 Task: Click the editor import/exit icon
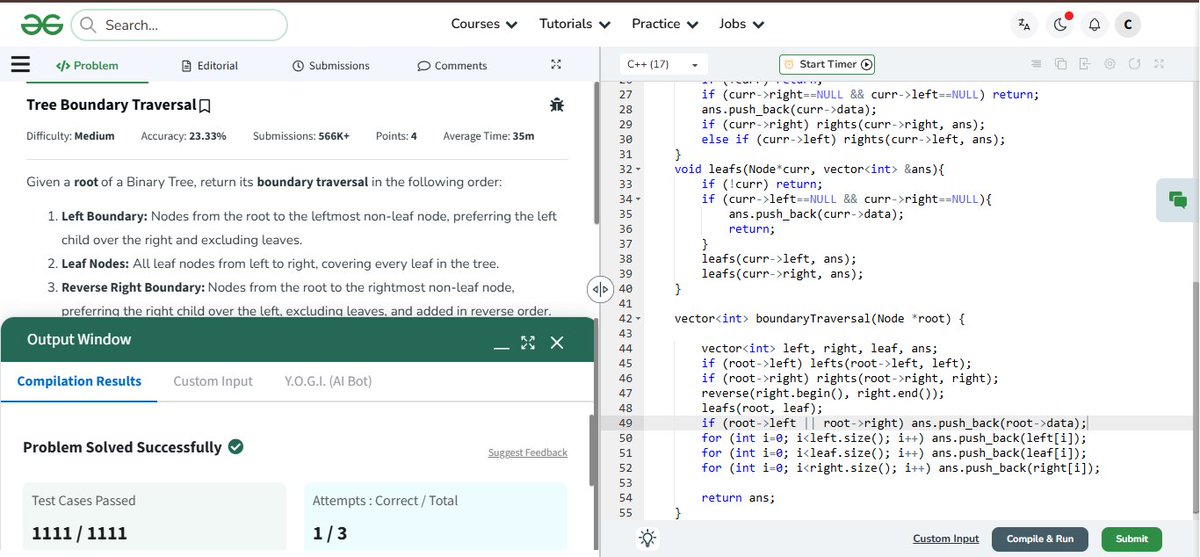pyautogui.click(x=1085, y=64)
